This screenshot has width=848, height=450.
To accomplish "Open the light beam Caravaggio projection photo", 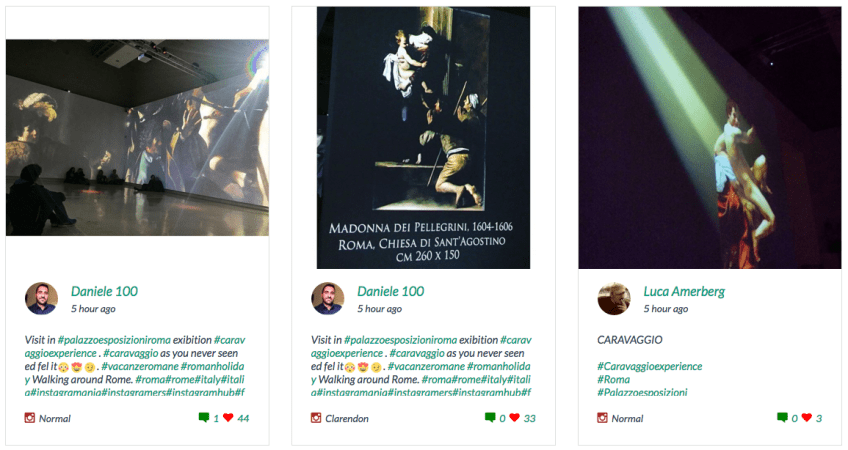I will pyautogui.click(x=710, y=137).
